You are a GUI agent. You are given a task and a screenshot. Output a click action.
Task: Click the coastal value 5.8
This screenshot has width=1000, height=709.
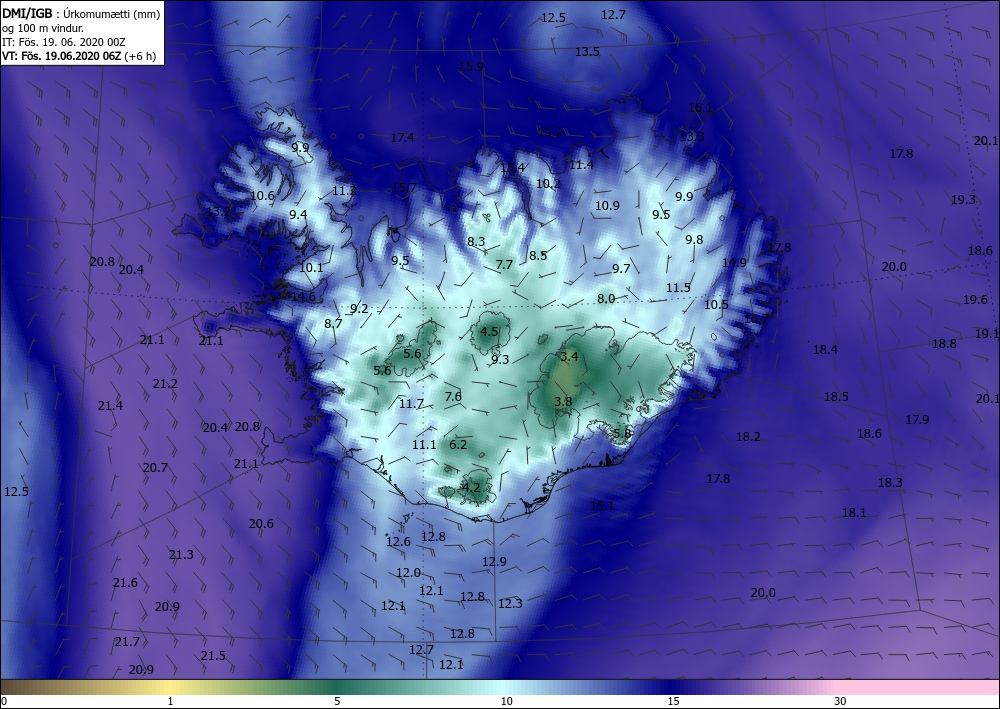[x=622, y=433]
